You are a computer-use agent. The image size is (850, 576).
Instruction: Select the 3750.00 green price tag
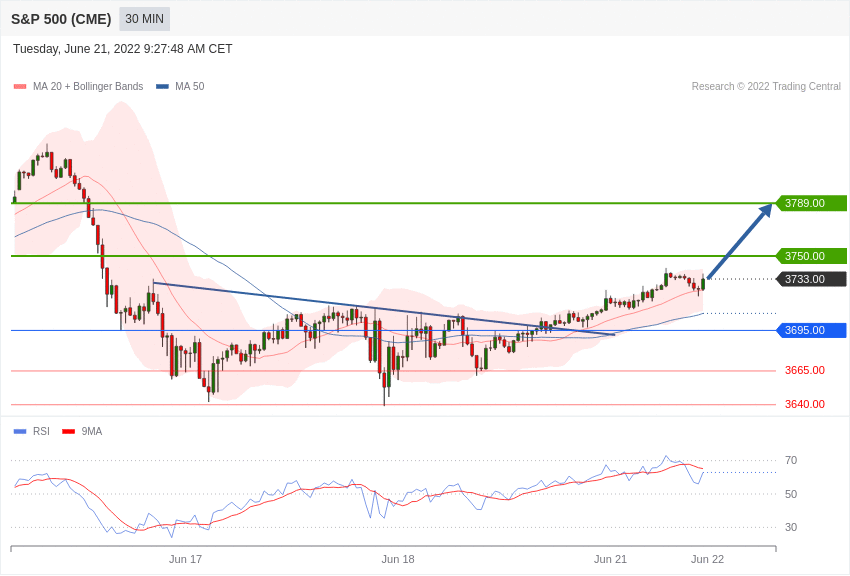811,256
